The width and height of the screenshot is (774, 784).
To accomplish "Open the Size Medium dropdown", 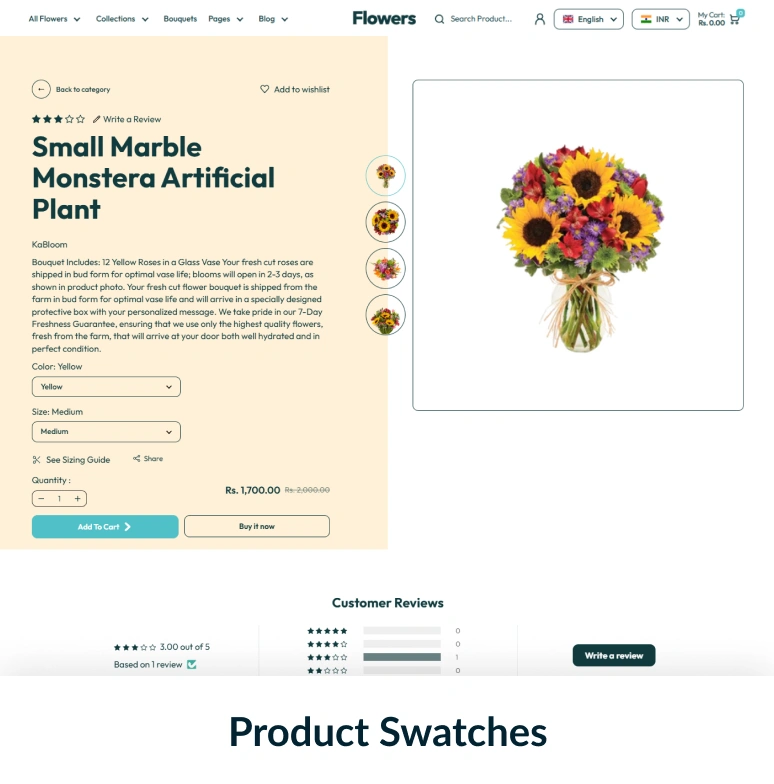I will [x=106, y=432].
